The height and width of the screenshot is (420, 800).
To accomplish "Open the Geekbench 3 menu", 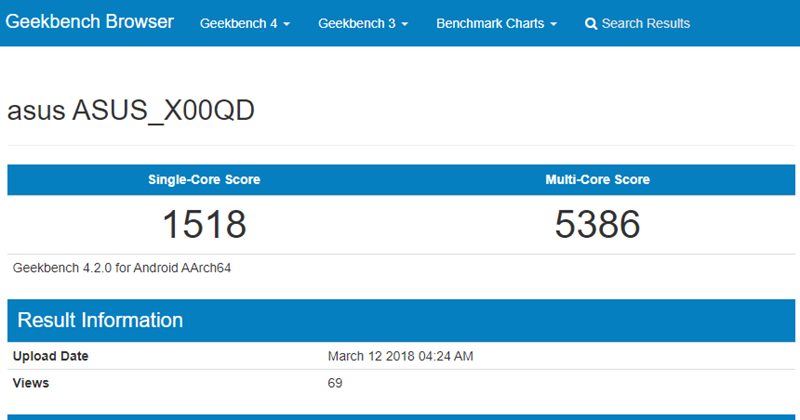I will (363, 23).
